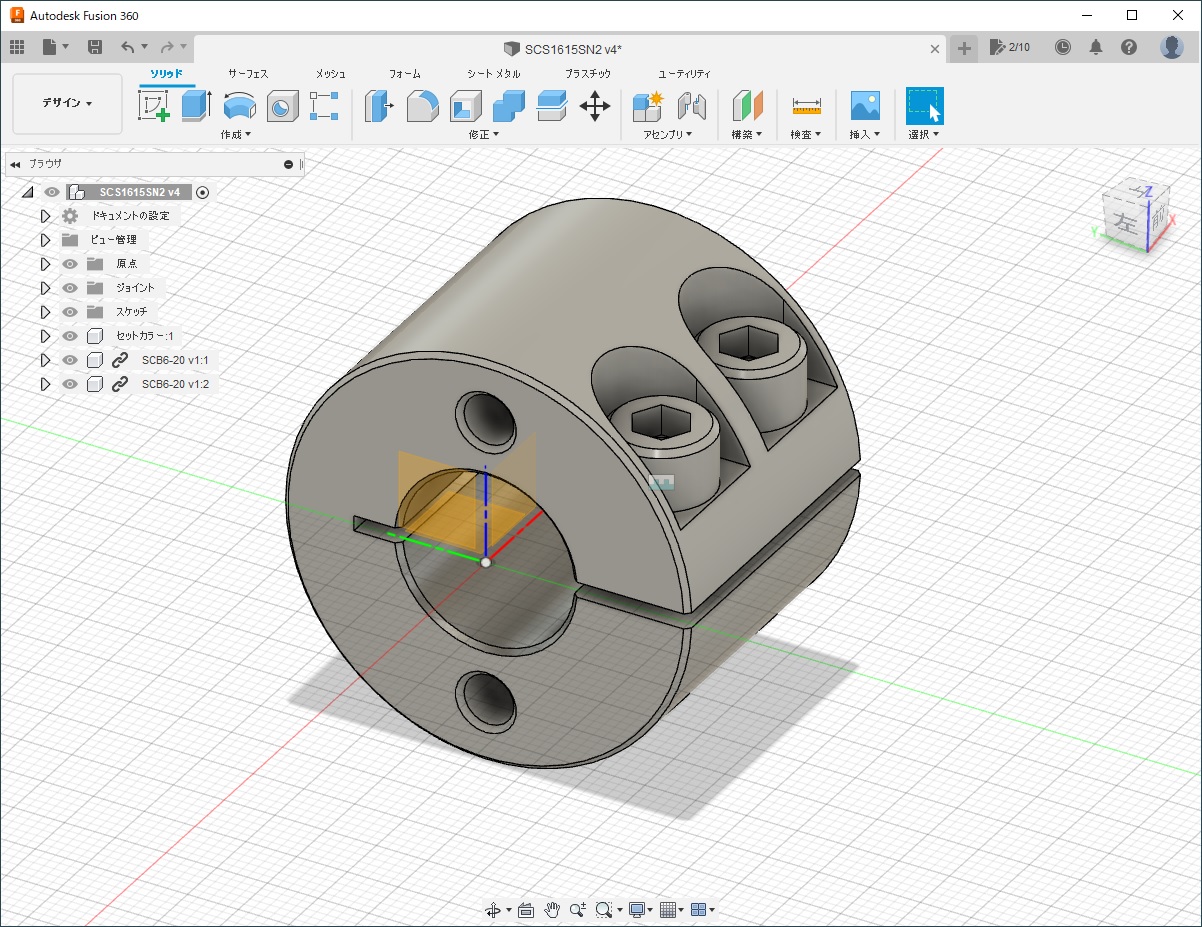Select the Joint tool in the Assemble panel
Image resolution: width=1202 pixels, height=927 pixels.
[693, 105]
